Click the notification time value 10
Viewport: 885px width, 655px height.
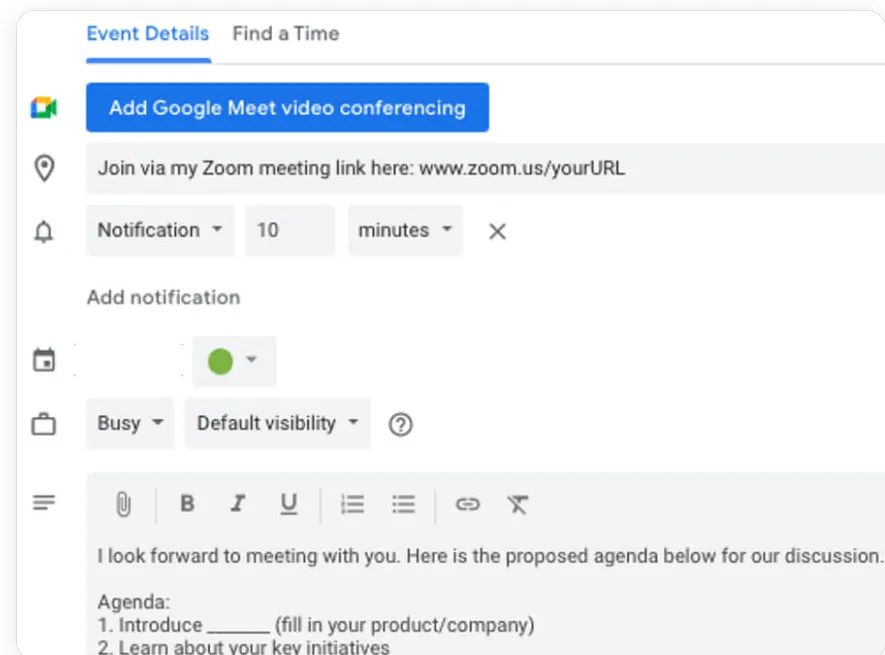click(x=290, y=230)
